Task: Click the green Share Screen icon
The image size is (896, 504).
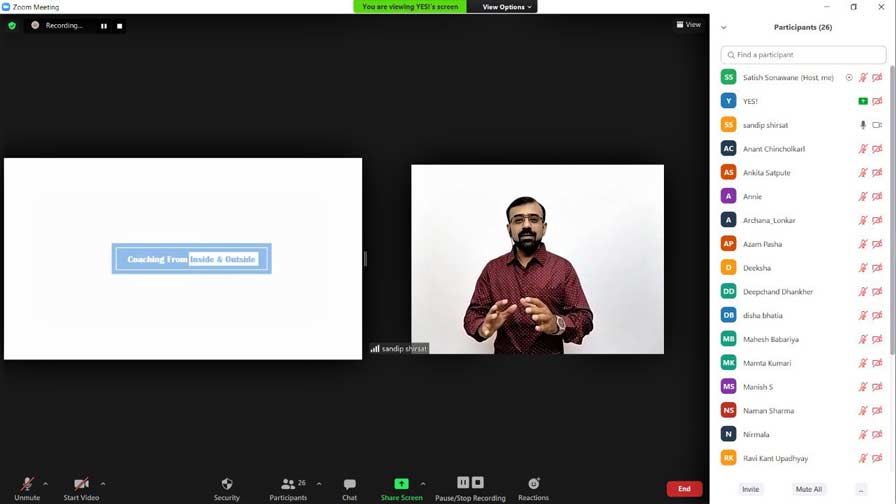Action: 402,483
